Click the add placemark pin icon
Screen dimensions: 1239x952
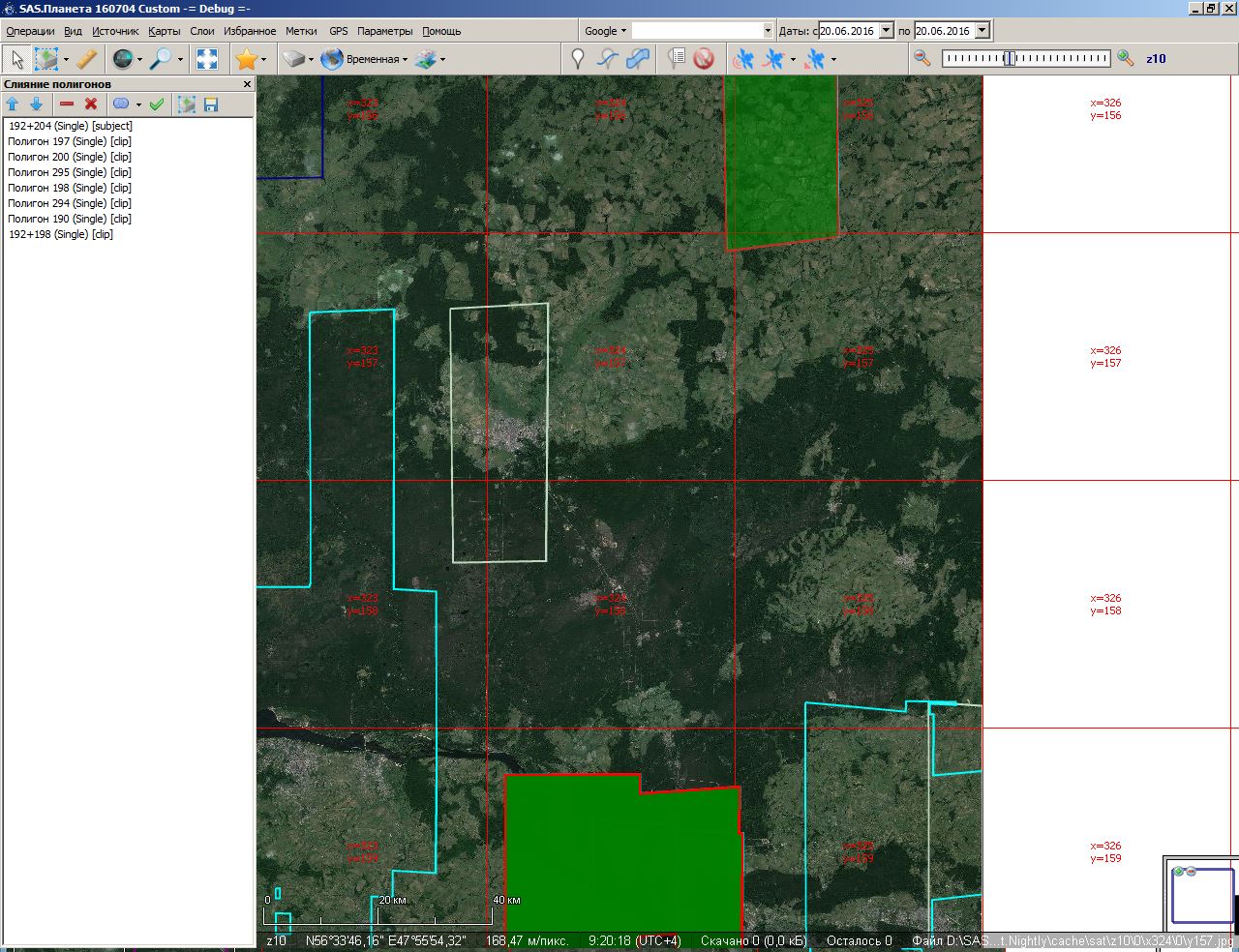(578, 59)
